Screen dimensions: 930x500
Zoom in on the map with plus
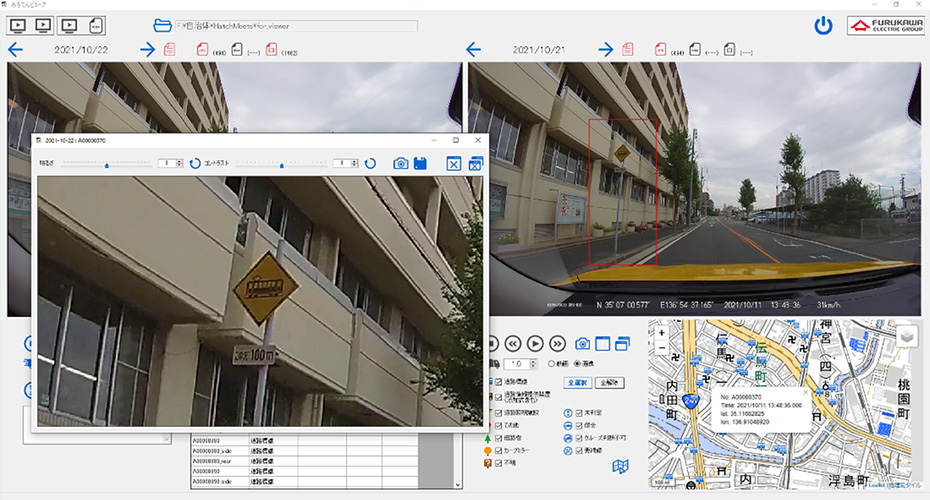click(x=661, y=332)
